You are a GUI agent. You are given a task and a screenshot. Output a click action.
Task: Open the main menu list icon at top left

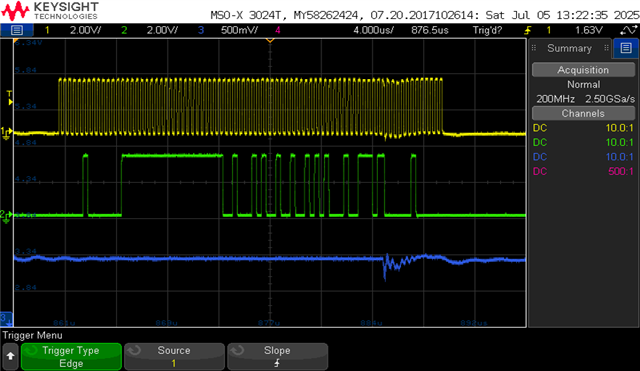pos(17,30)
